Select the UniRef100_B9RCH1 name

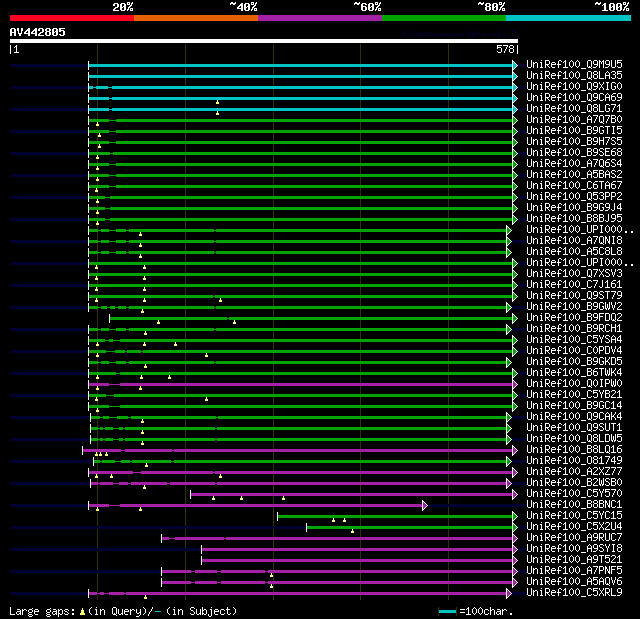pyautogui.click(x=574, y=329)
